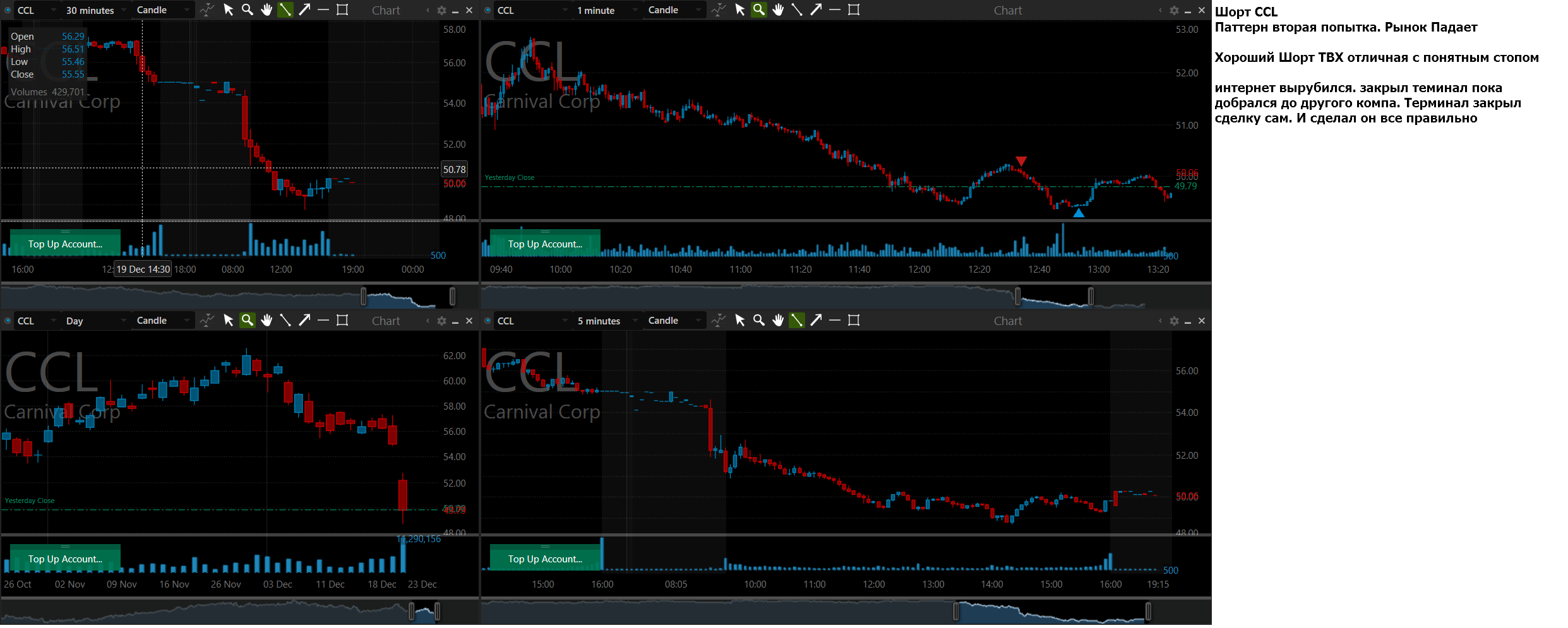Choose hand pan tool in Day chart
Viewport: 1568px width, 628px height.
[x=266, y=321]
